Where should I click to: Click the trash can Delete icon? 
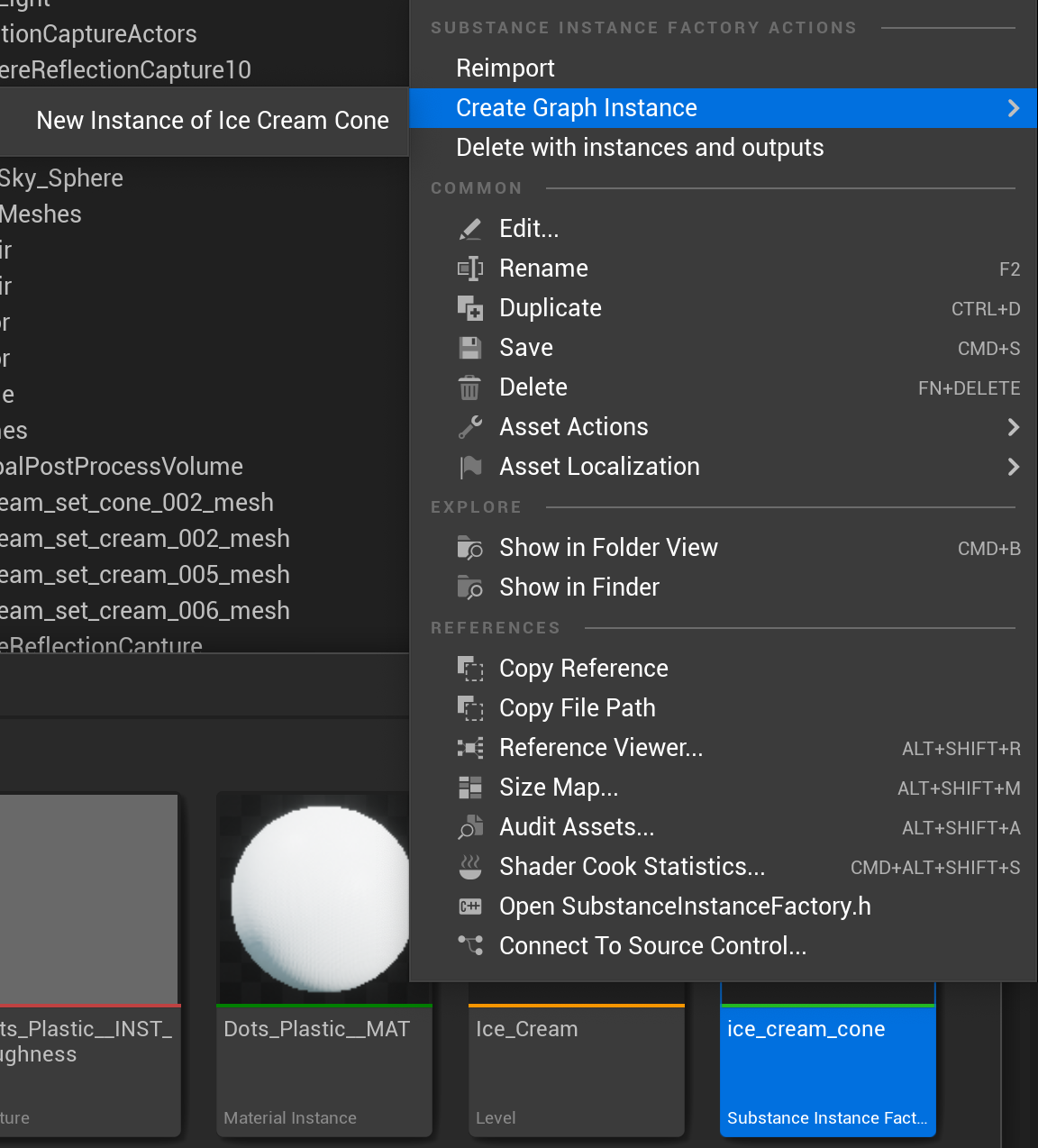coord(469,387)
